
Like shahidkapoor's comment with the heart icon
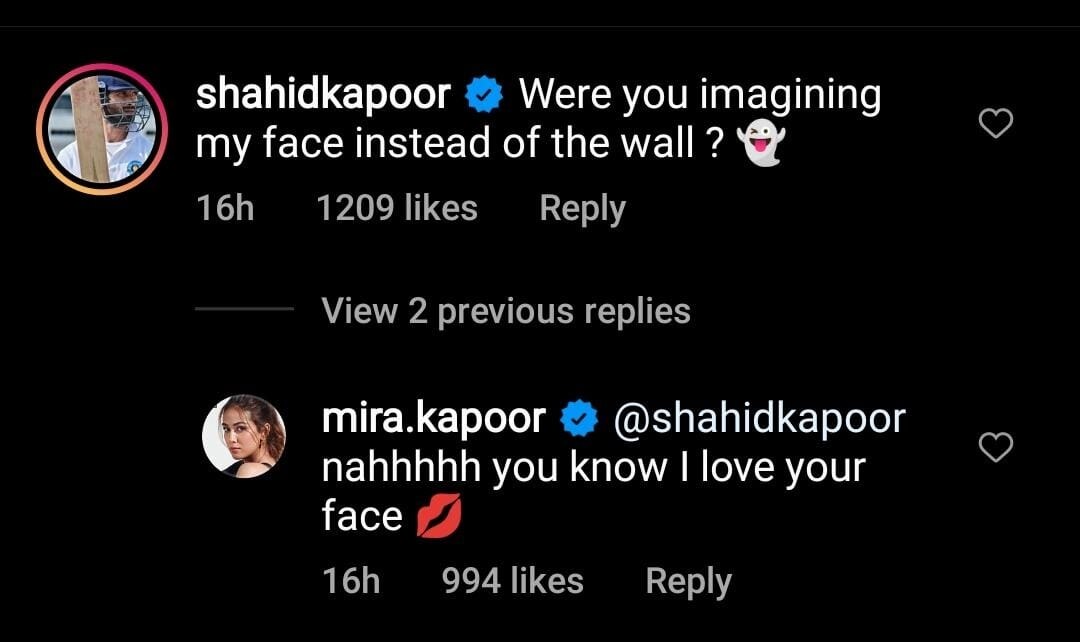point(995,123)
